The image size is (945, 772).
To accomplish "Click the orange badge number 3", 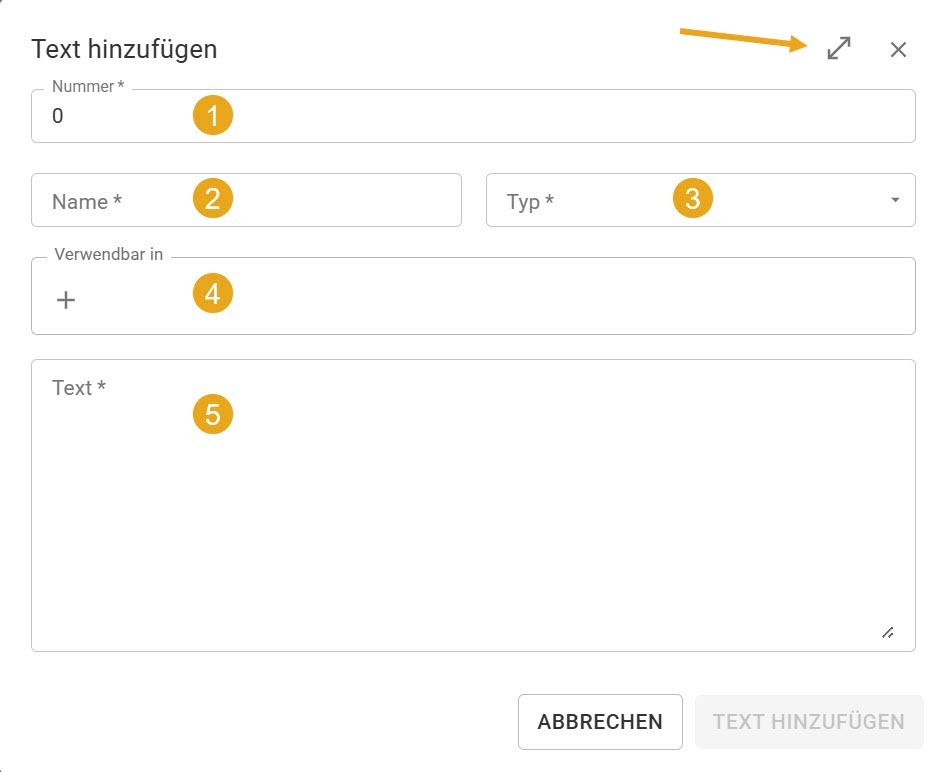I will click(x=693, y=199).
